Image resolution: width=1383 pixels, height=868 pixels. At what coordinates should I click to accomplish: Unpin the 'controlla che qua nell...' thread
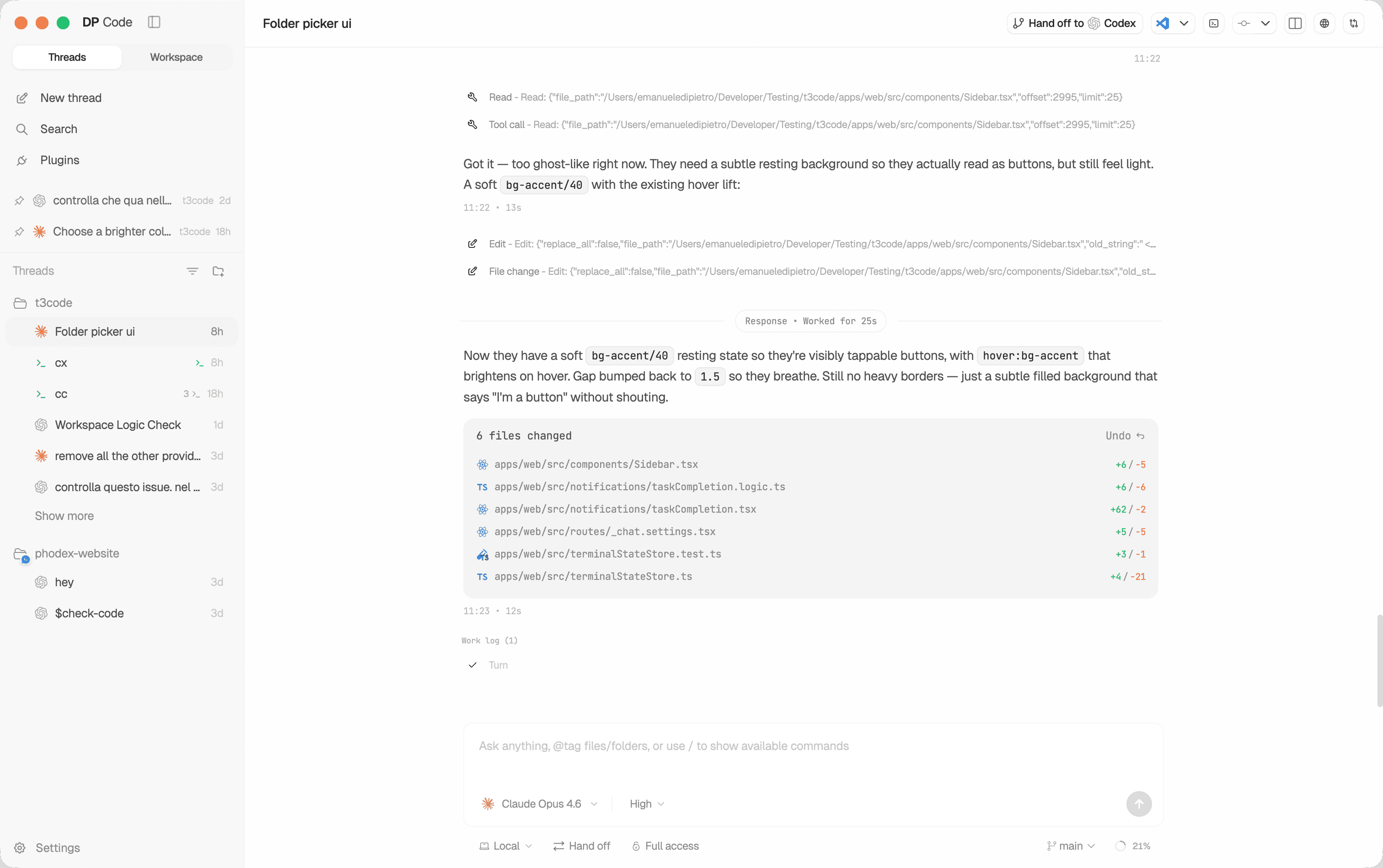pos(19,200)
